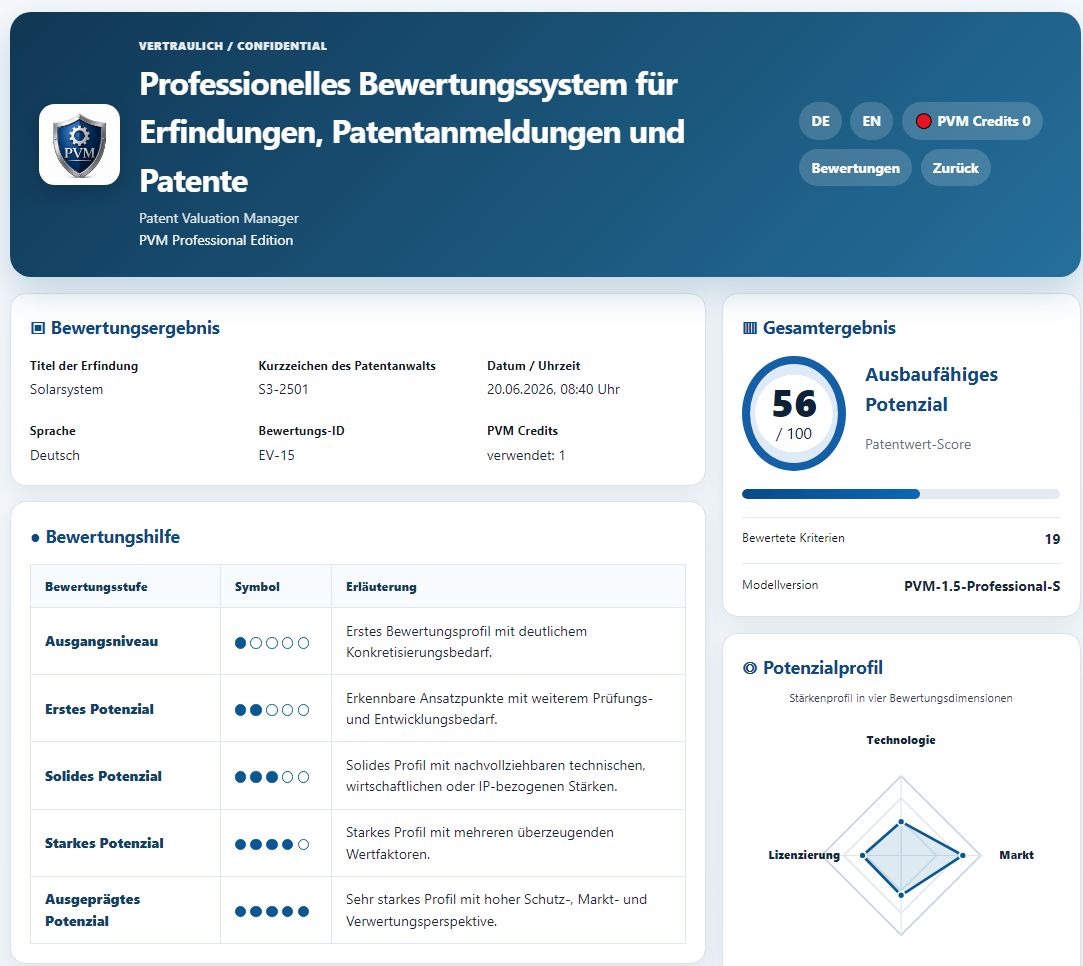Switch language to EN
Image resolution: width=1083 pixels, height=966 pixels.
point(871,121)
